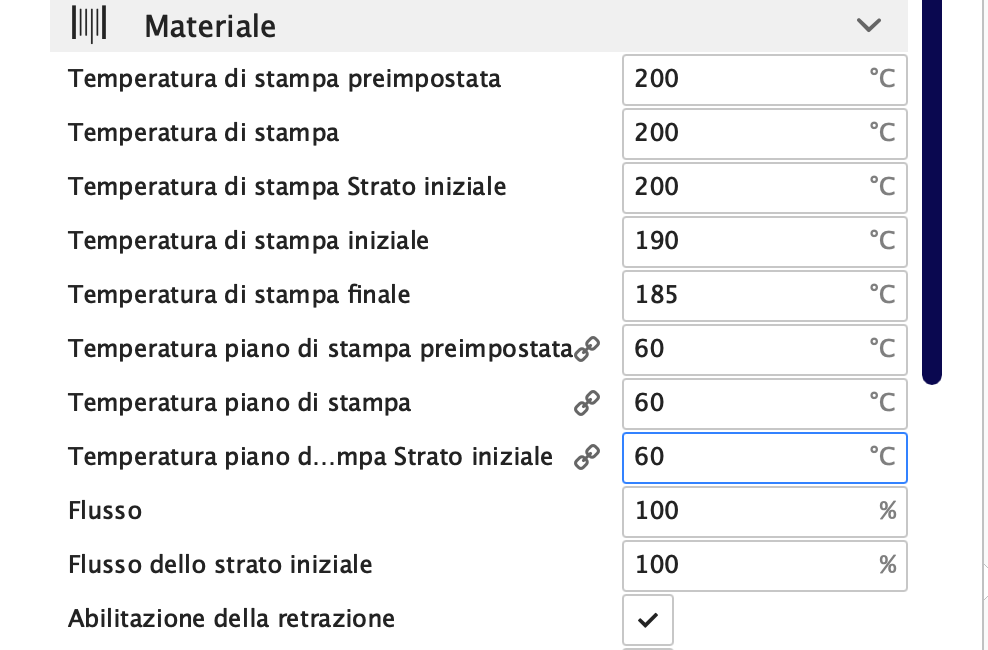Click the Materiale section barcode icon
Viewport: 988px width, 650px height.
[90, 25]
